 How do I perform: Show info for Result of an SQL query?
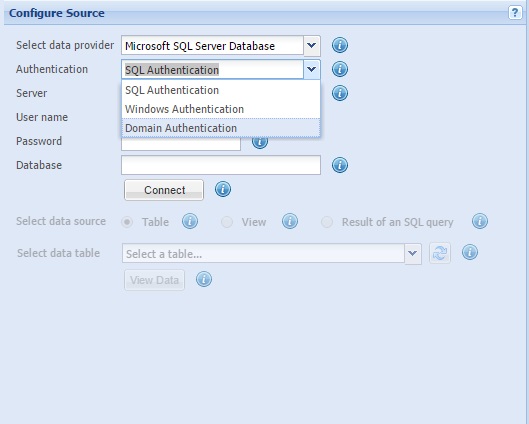(x=480, y=221)
